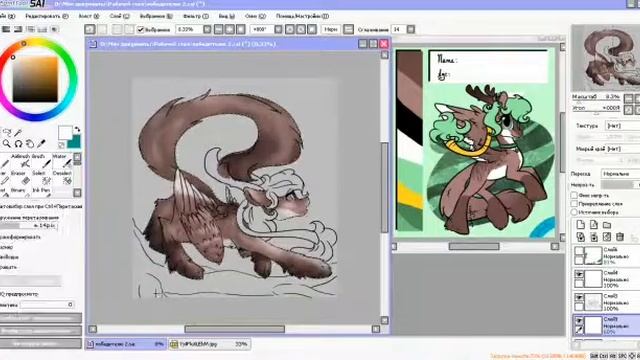Click the flip canvas horizontal button

(x=348, y=29)
